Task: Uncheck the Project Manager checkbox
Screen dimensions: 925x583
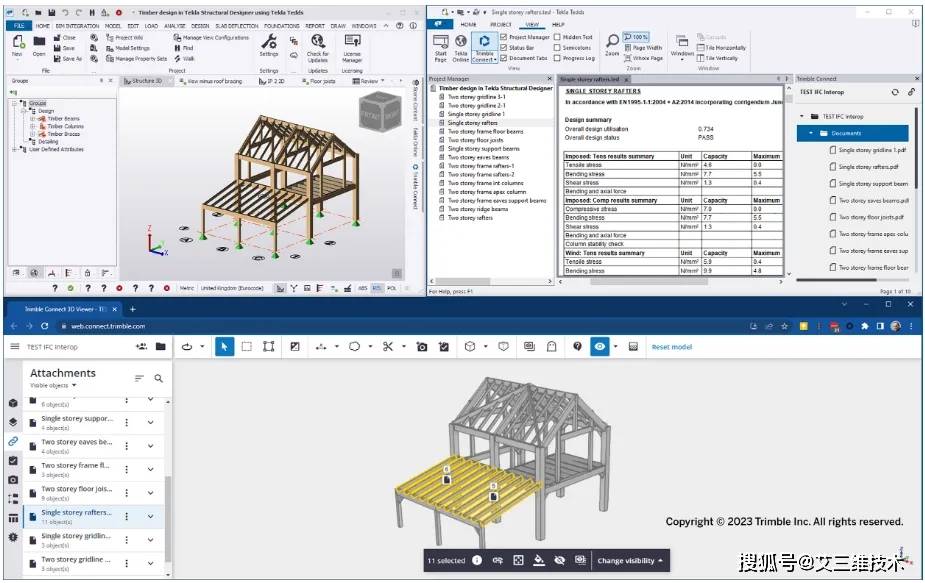Action: 504,37
